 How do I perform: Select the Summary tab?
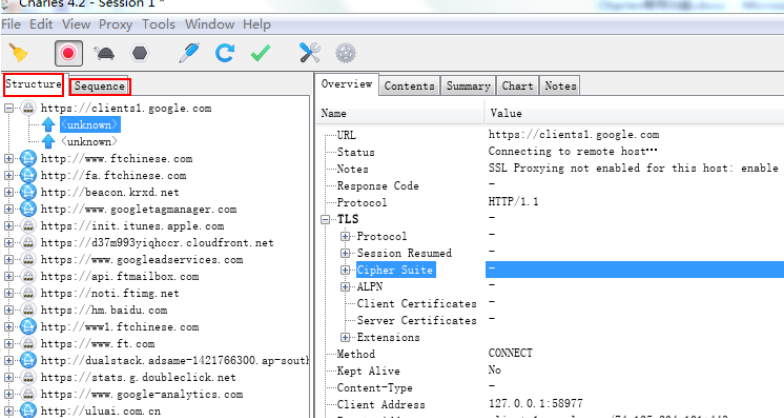pos(468,86)
